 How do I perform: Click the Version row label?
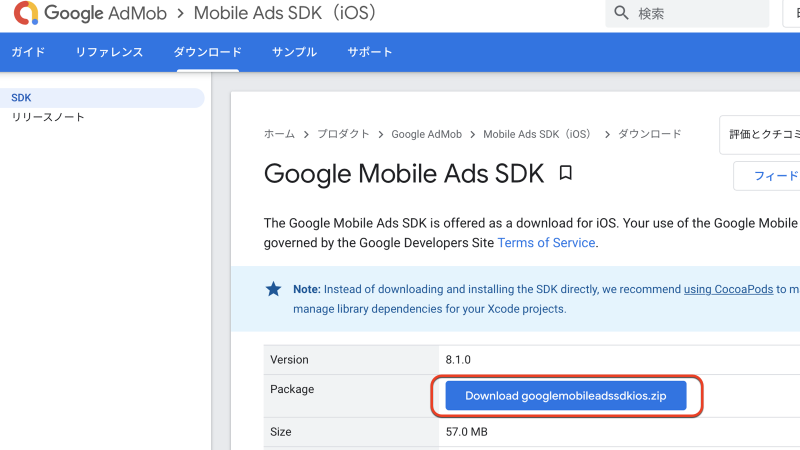click(289, 360)
